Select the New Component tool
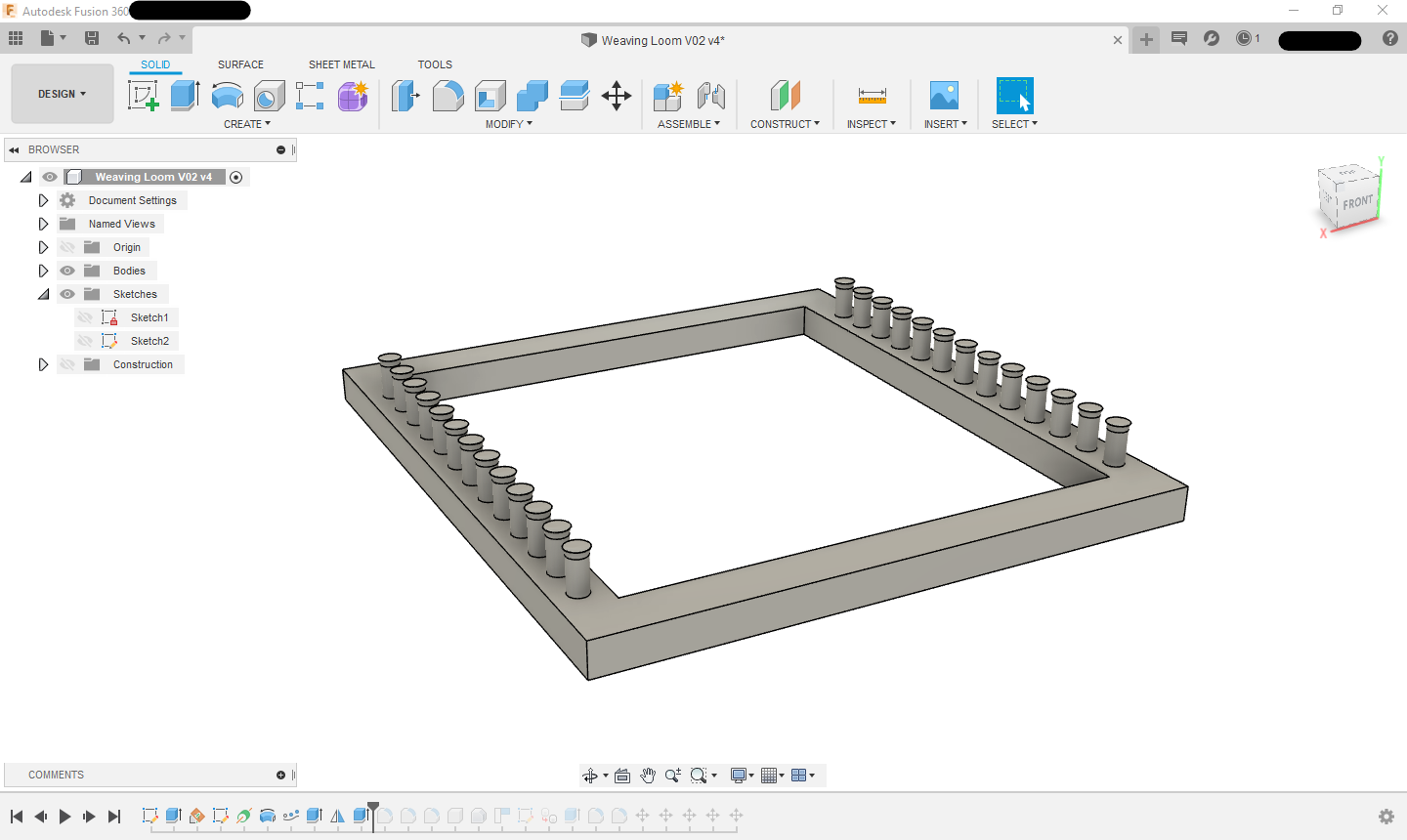The width and height of the screenshot is (1407, 840). click(x=668, y=96)
